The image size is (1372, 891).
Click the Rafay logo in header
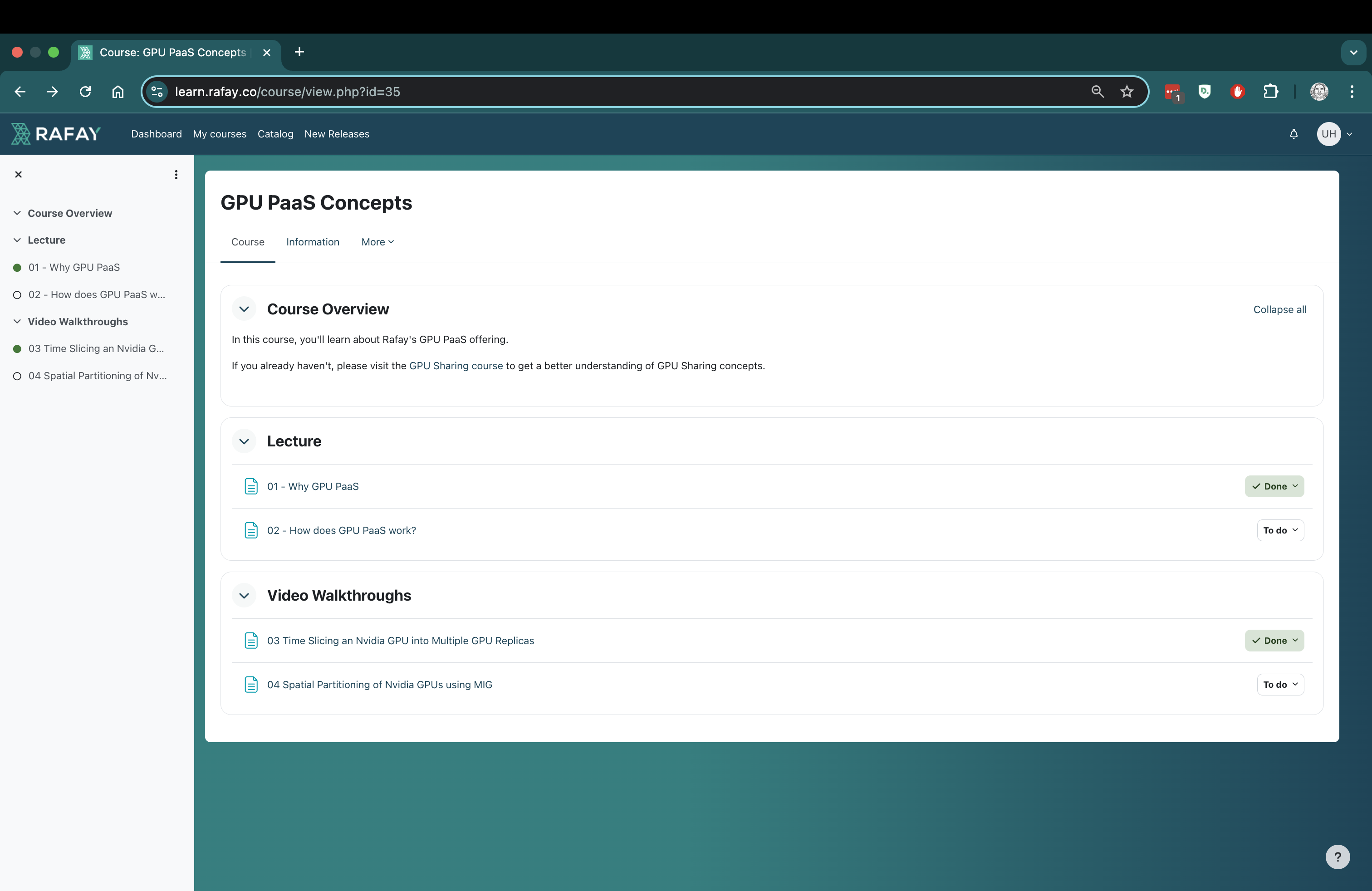click(x=56, y=134)
